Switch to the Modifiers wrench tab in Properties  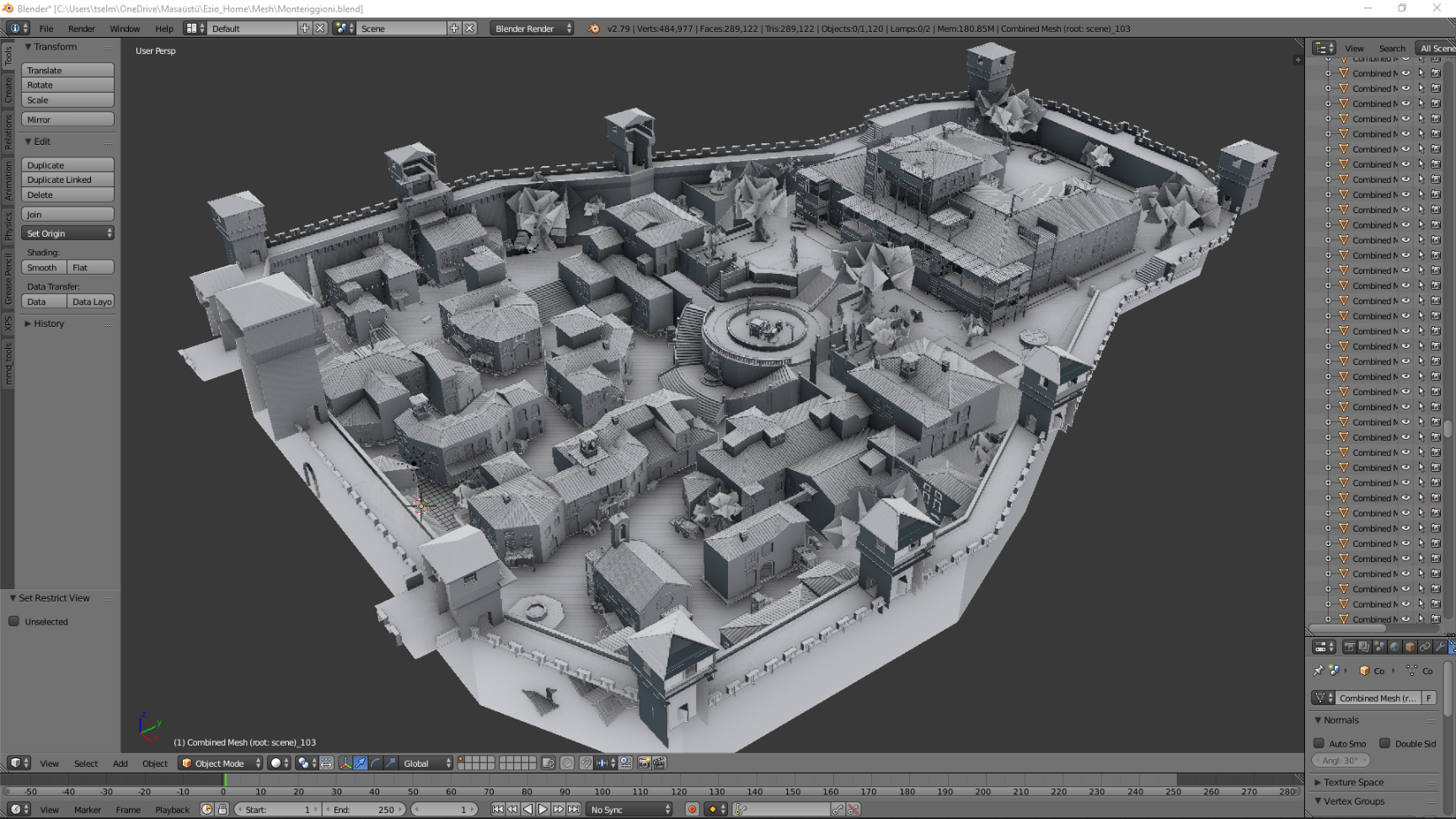pyautogui.click(x=1440, y=647)
